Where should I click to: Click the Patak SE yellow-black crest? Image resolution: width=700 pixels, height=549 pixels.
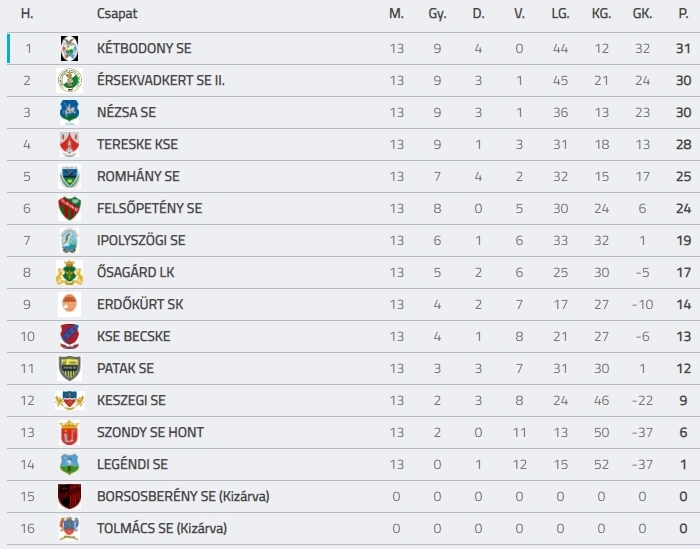coord(69,368)
